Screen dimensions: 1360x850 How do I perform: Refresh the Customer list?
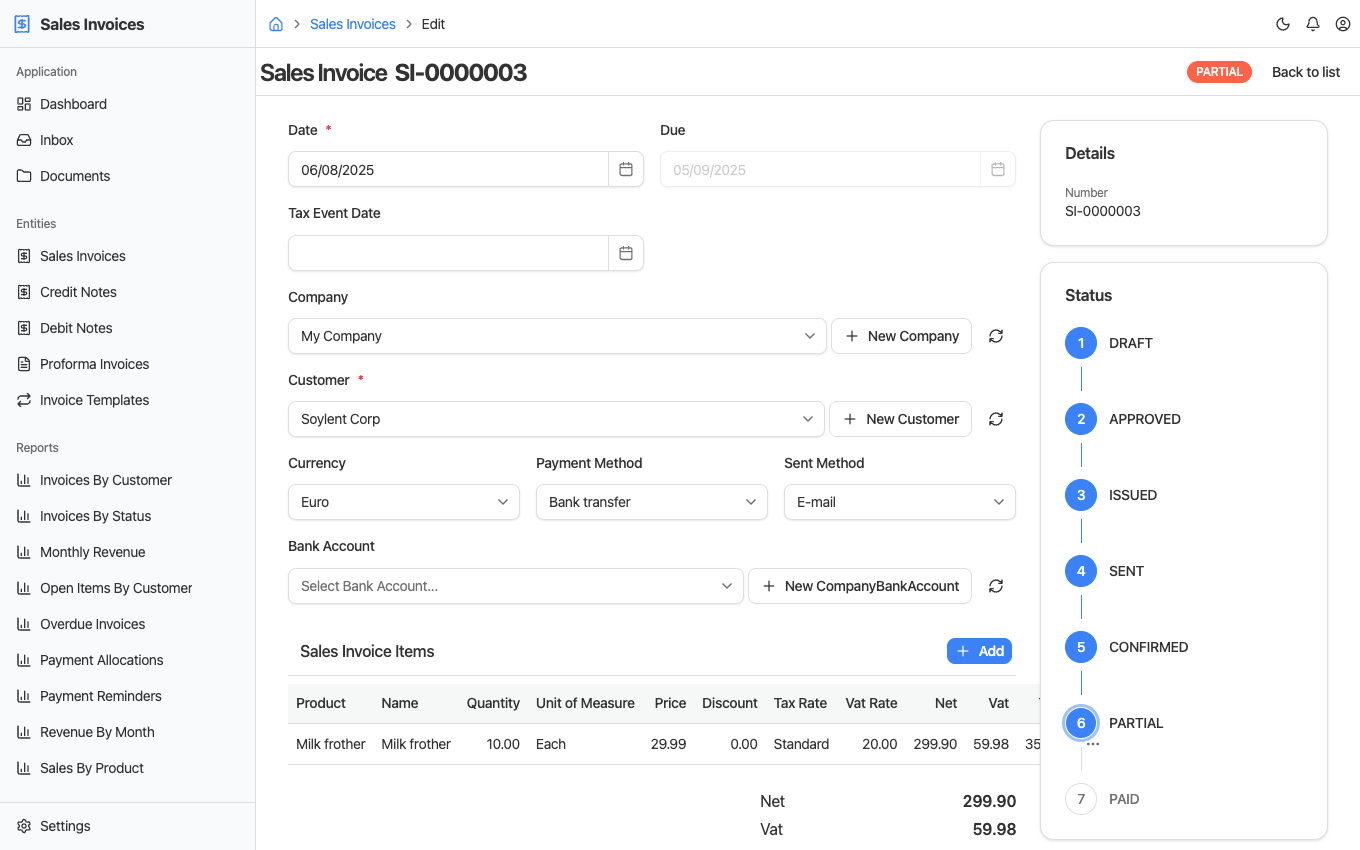(x=996, y=419)
